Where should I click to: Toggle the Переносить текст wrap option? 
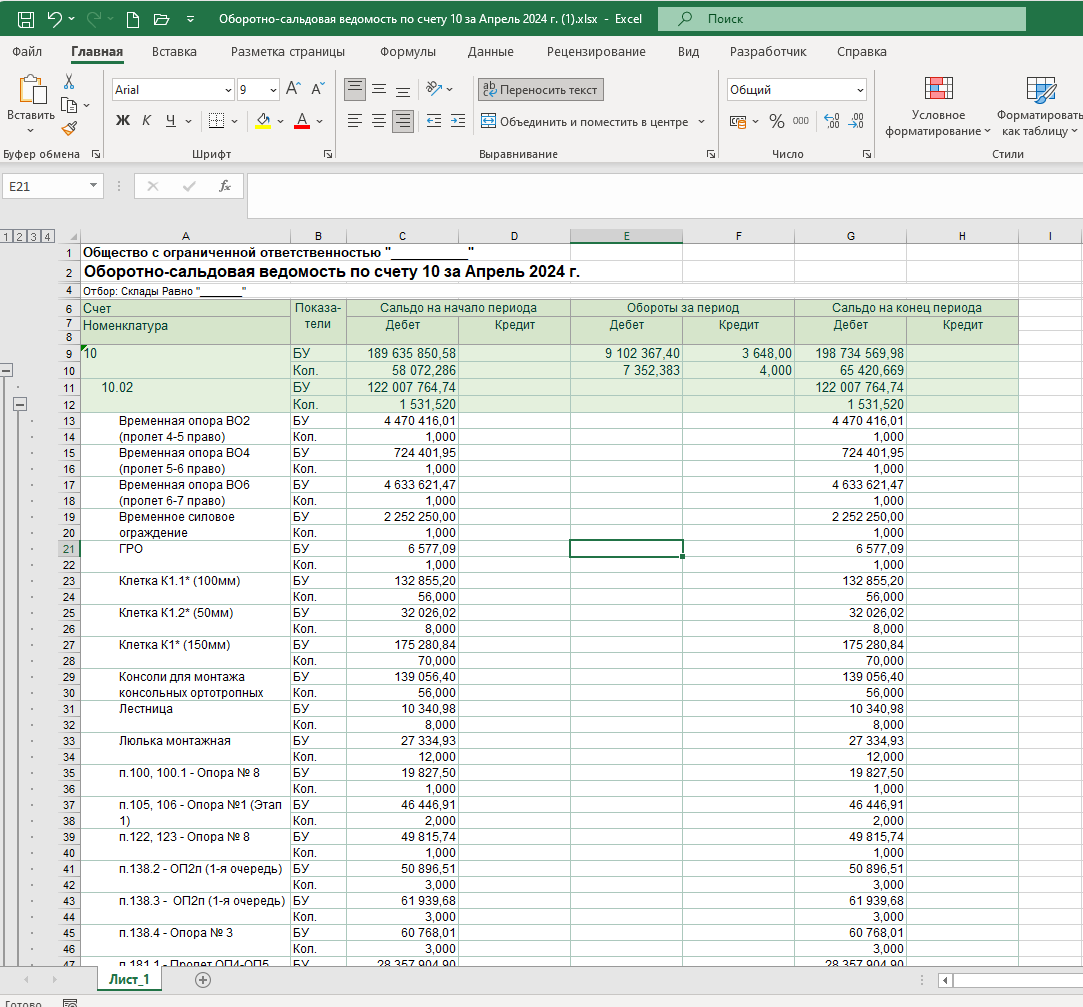(x=540, y=90)
